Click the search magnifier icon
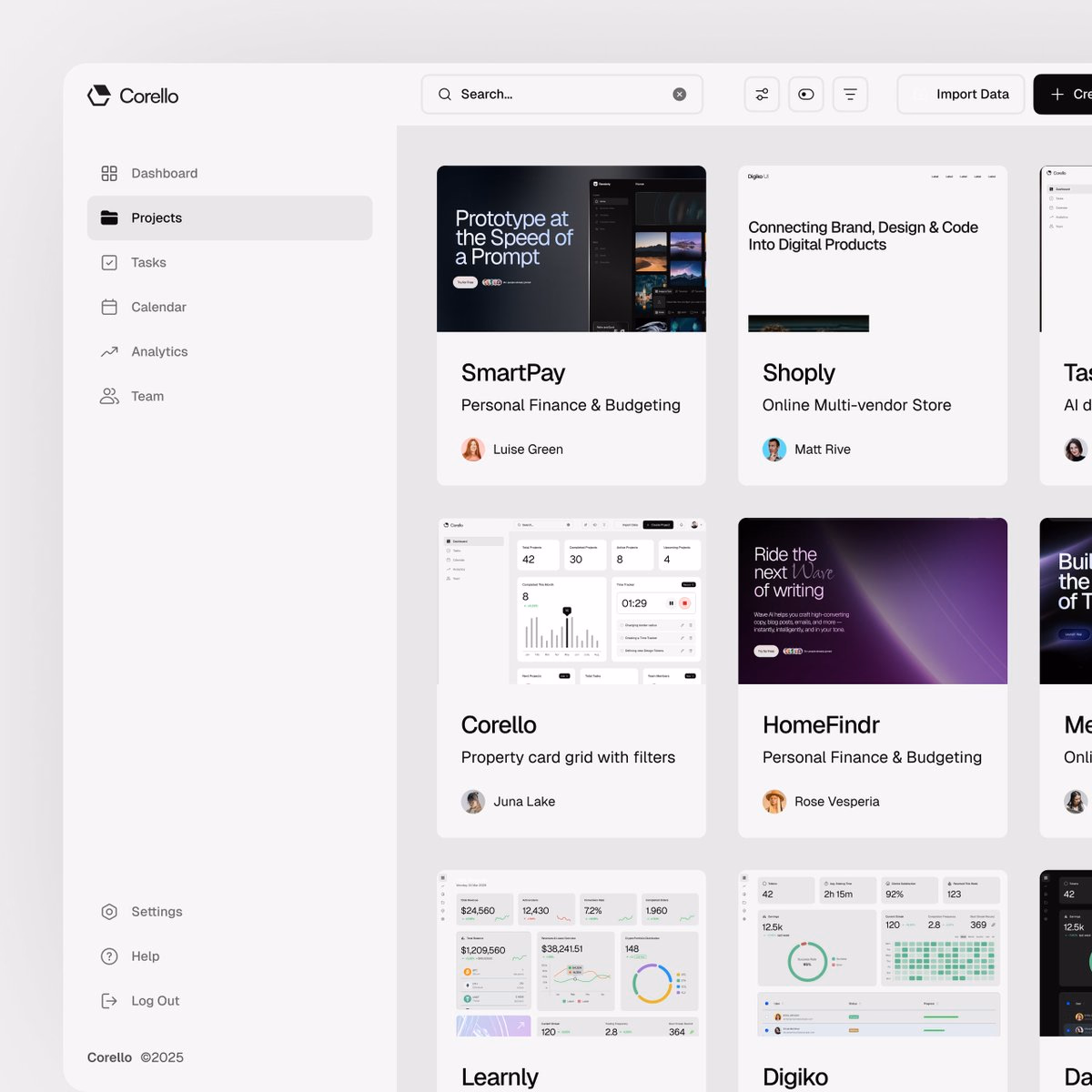 [x=445, y=94]
